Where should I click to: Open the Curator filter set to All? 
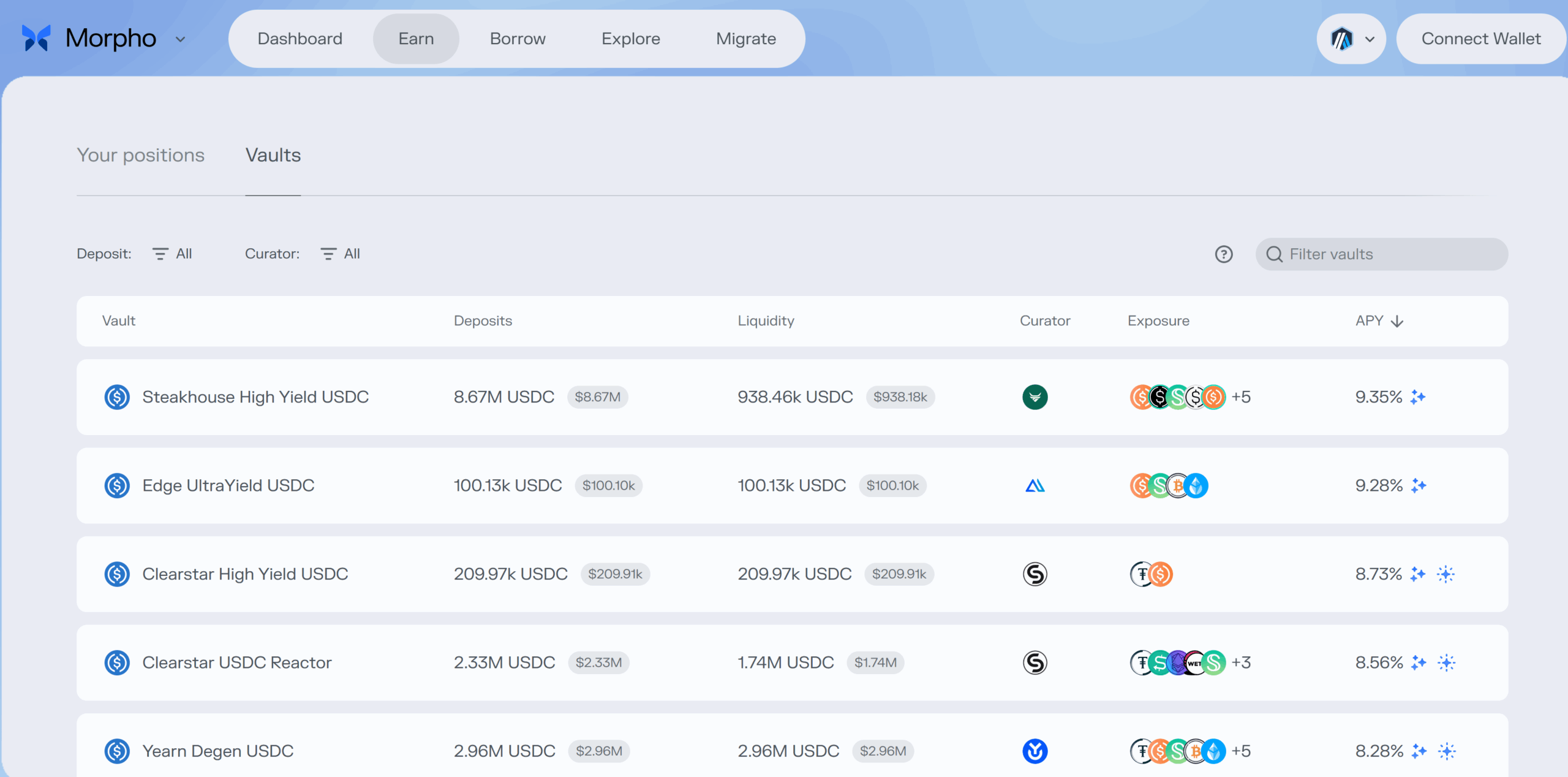pyautogui.click(x=341, y=254)
